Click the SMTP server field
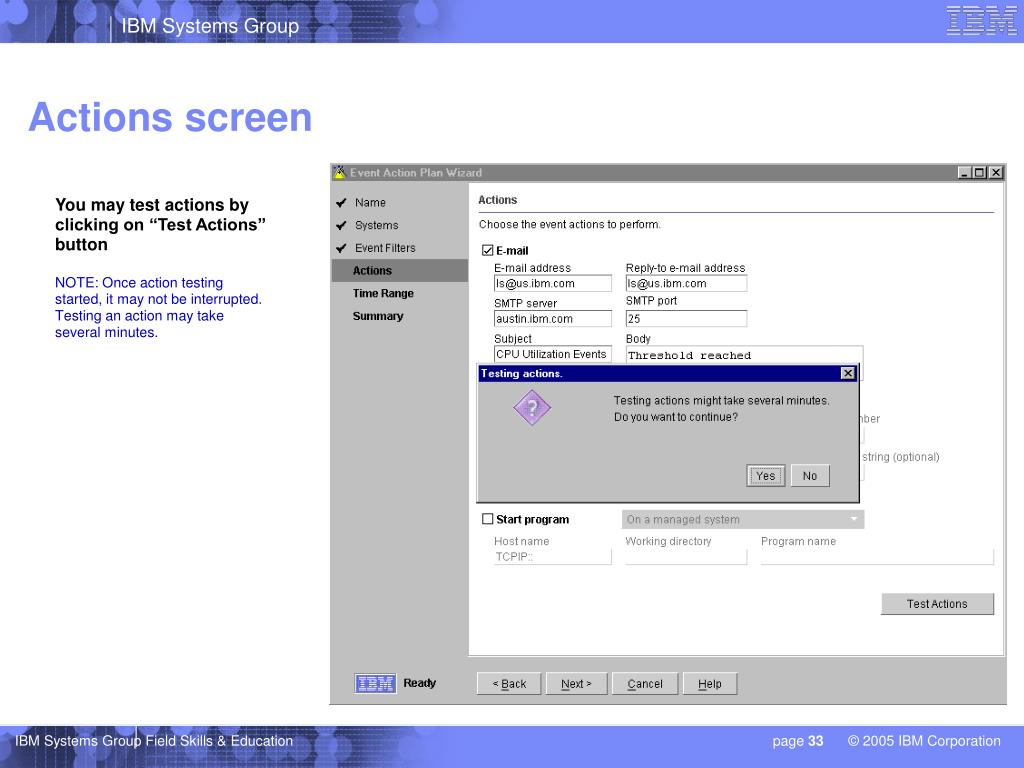 coord(552,319)
